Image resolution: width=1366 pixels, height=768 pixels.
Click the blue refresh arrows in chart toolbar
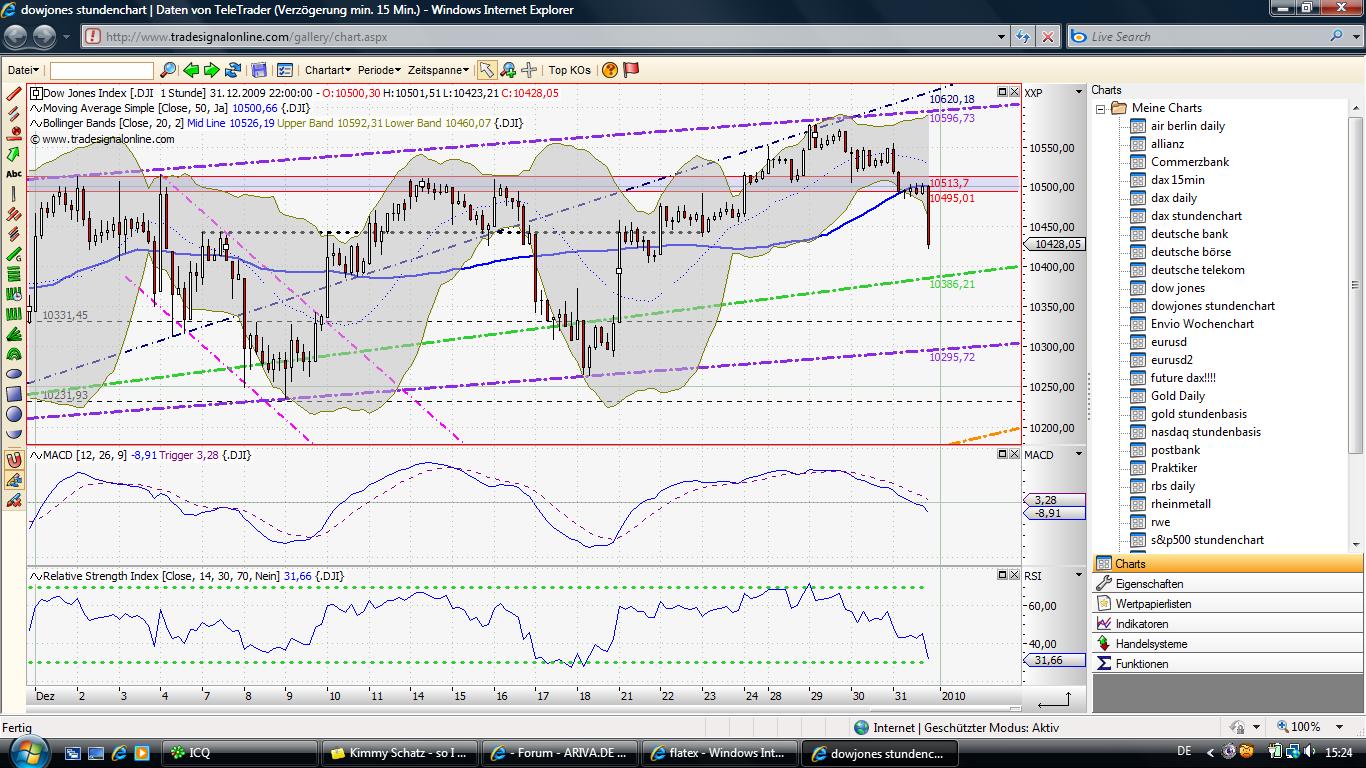click(x=233, y=70)
